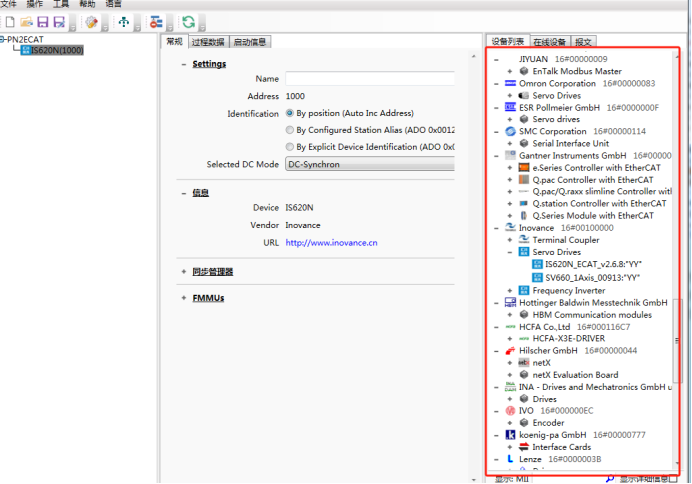Open the 操作 menu
Image resolution: width=692 pixels, height=484 pixels.
pos(34,4)
